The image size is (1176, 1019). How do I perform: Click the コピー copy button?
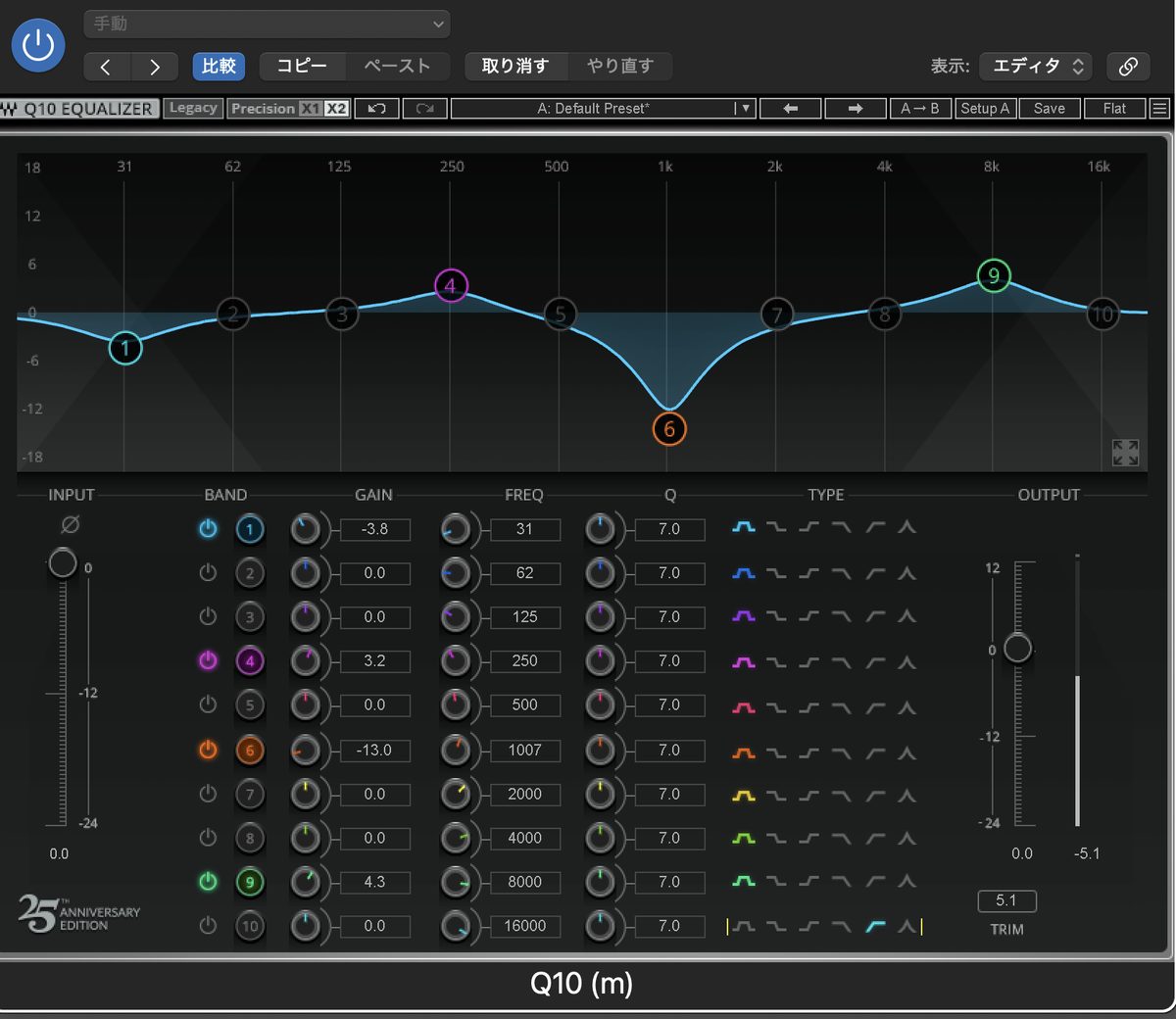pyautogui.click(x=302, y=66)
